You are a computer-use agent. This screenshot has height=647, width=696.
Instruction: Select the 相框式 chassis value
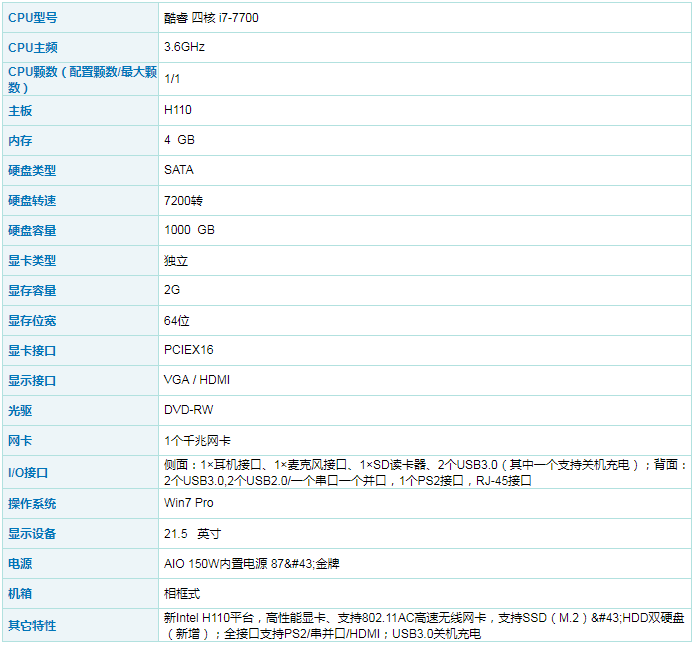tap(182, 594)
